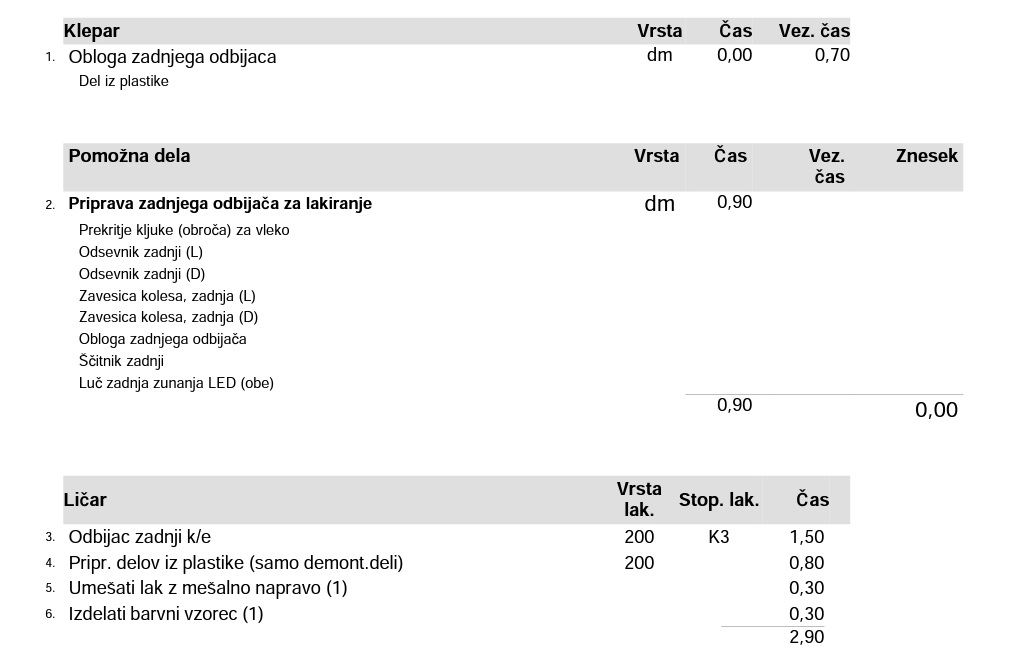The height and width of the screenshot is (666, 1029).
Task: Click the 'Stop. lak.' column header
Action: (x=719, y=500)
